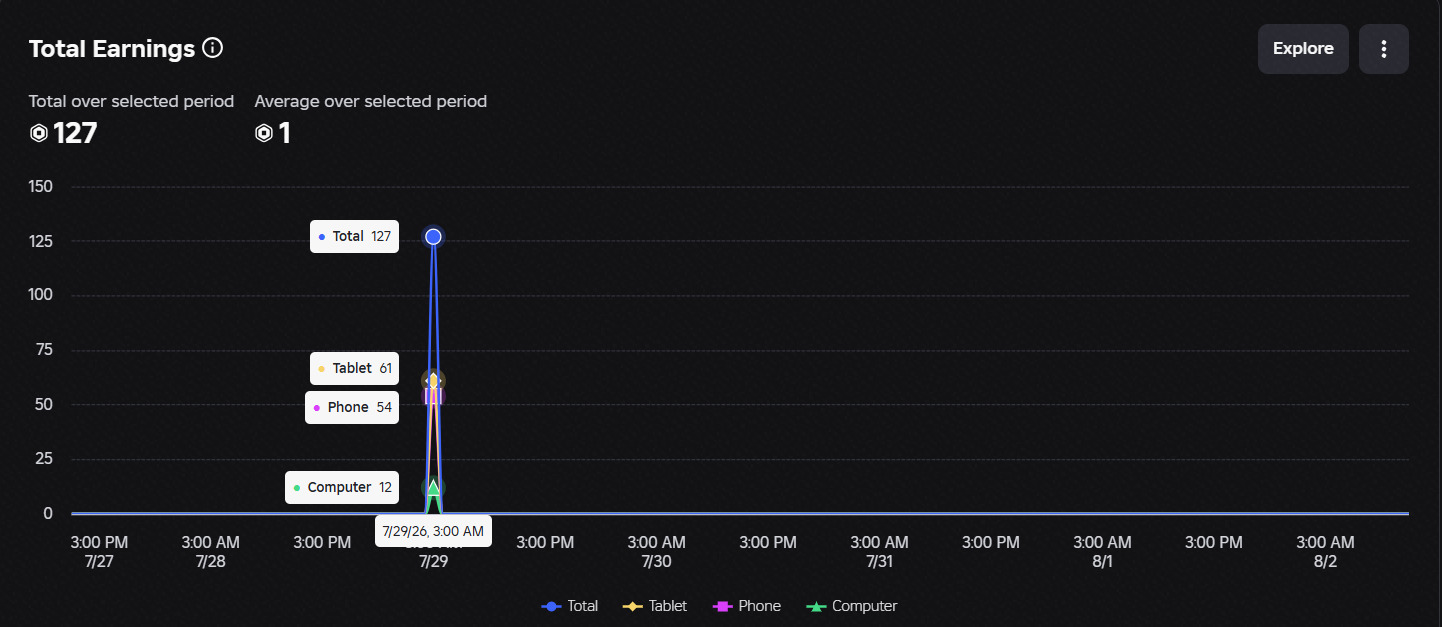Image resolution: width=1442 pixels, height=627 pixels.
Task: Toggle the Tablet series in the legend
Action: [655, 606]
